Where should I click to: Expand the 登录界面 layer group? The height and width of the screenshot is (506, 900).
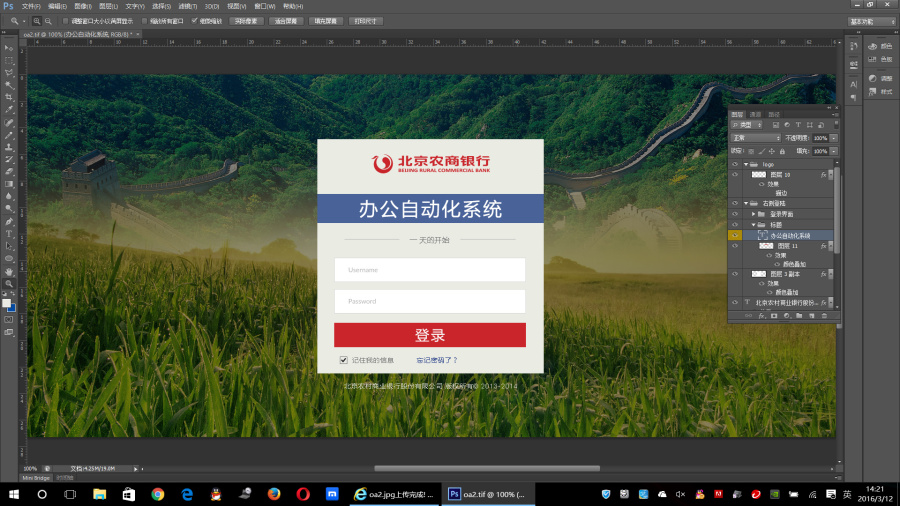tap(754, 214)
